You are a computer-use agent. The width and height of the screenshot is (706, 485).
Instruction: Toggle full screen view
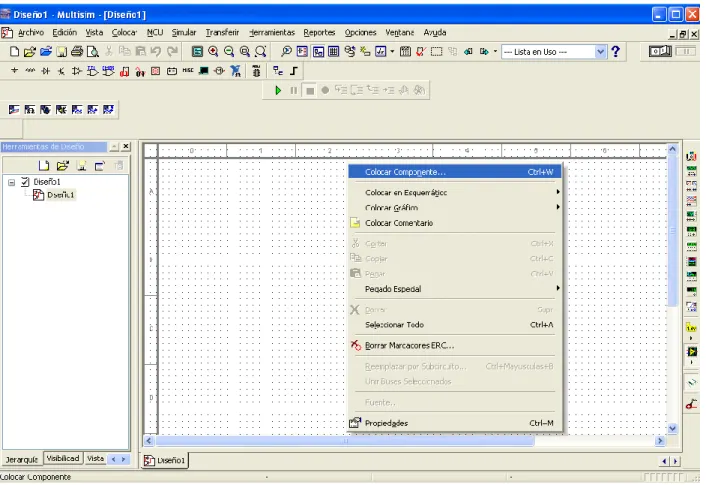coord(197,52)
